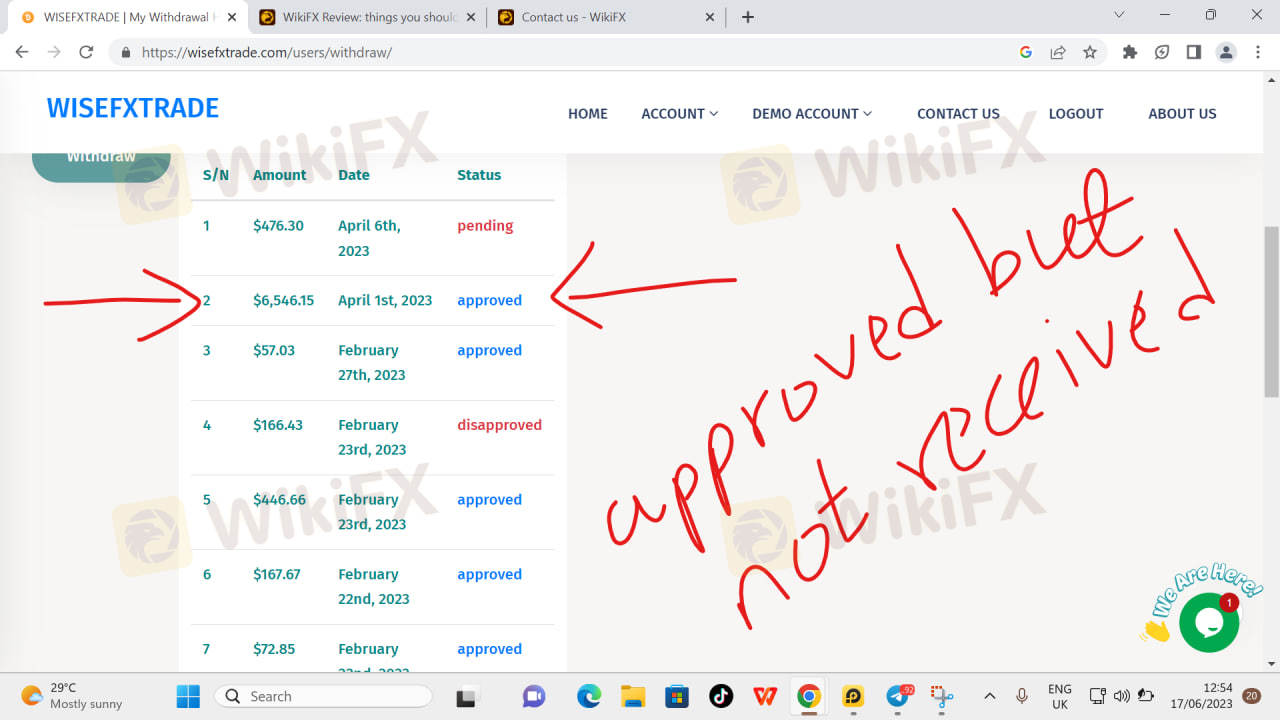Open the ENG UK language switcher

pos(1060,696)
